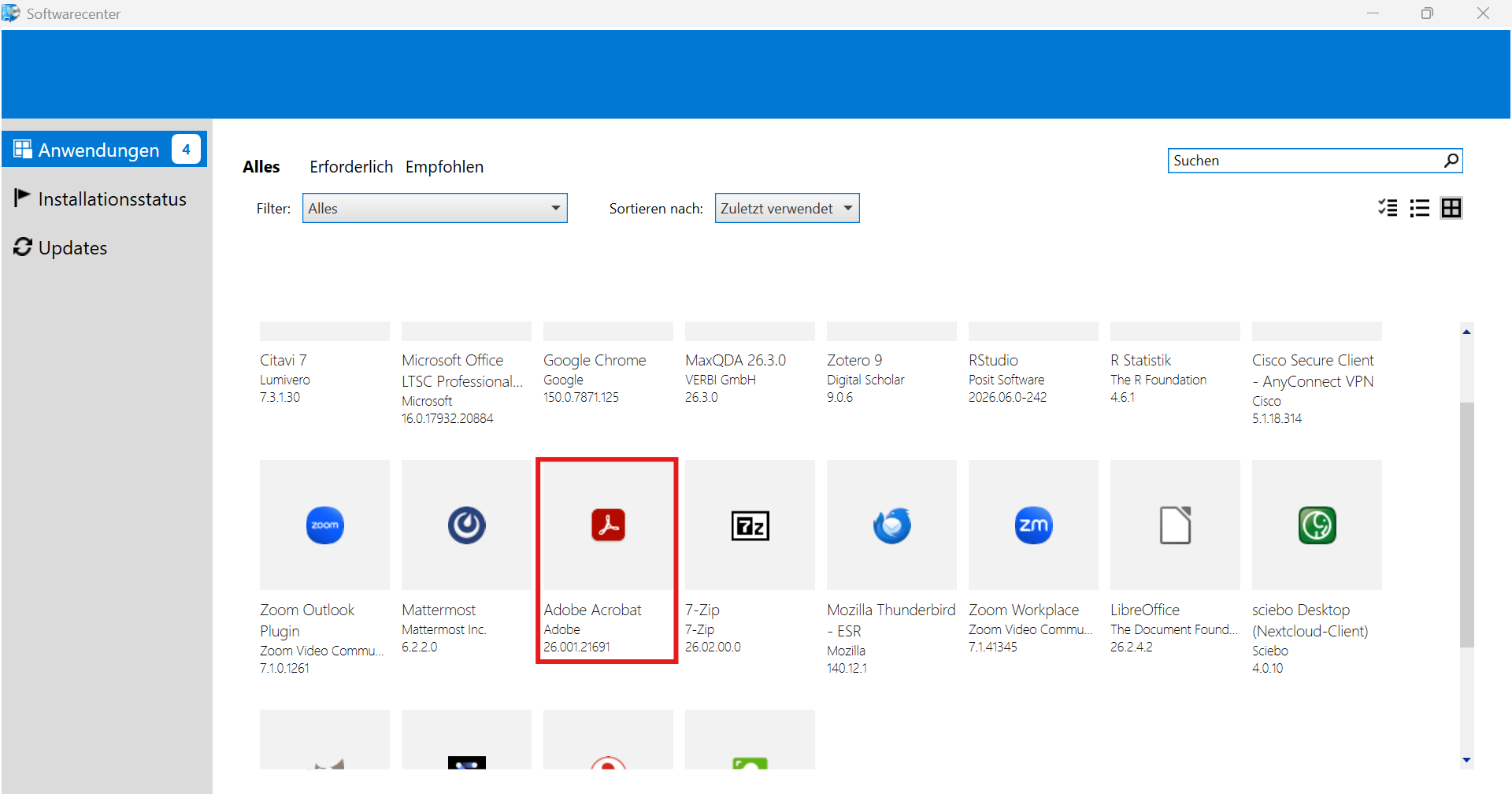Open Installationsstatus in the sidebar
Screen dimensions: 1512x794
click(105, 198)
